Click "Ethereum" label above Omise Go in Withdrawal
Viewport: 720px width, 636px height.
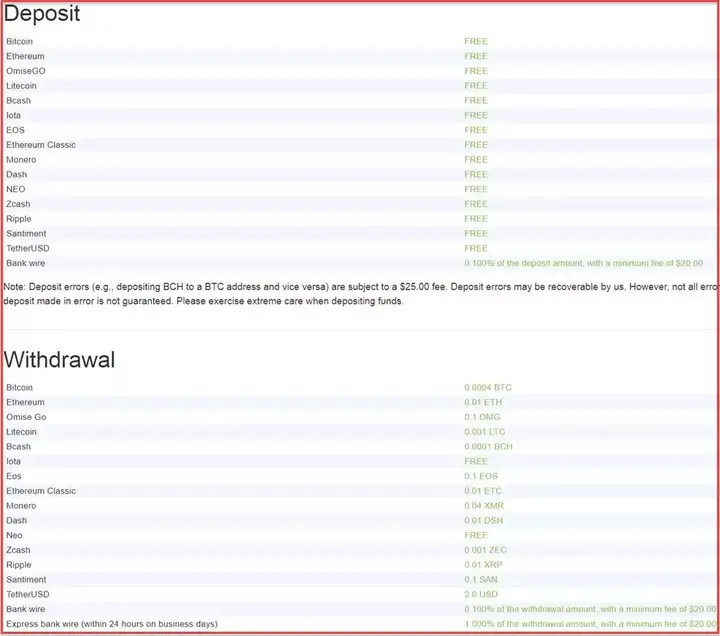(x=25, y=402)
